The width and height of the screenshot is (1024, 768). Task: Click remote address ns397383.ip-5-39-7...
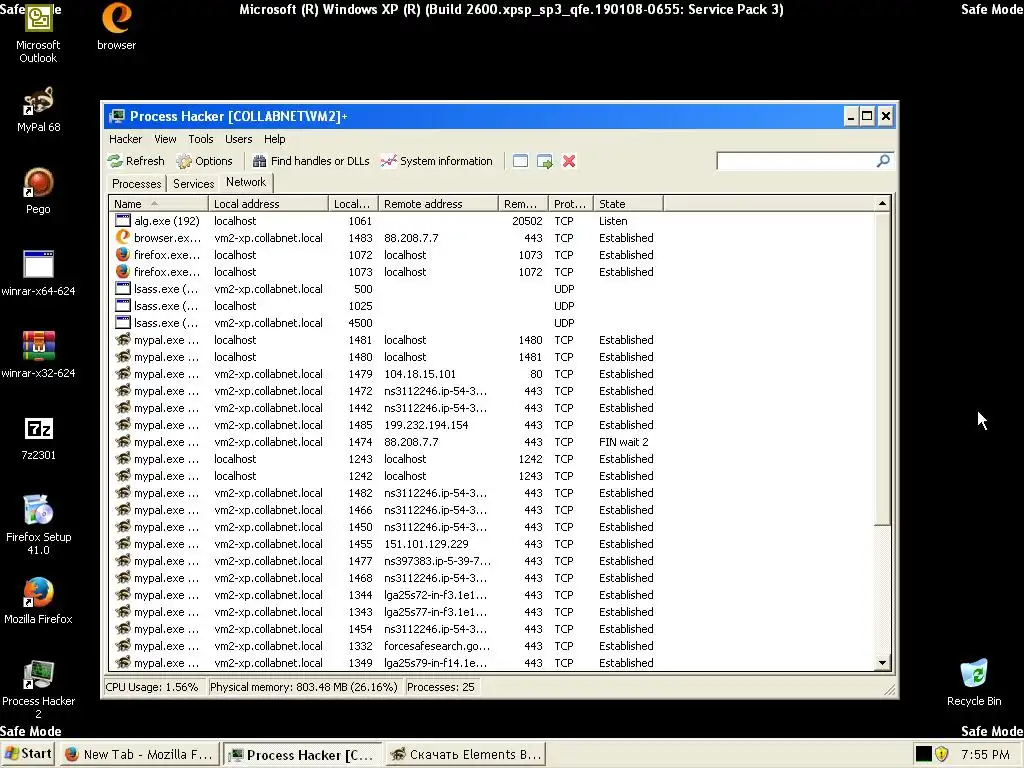point(437,560)
